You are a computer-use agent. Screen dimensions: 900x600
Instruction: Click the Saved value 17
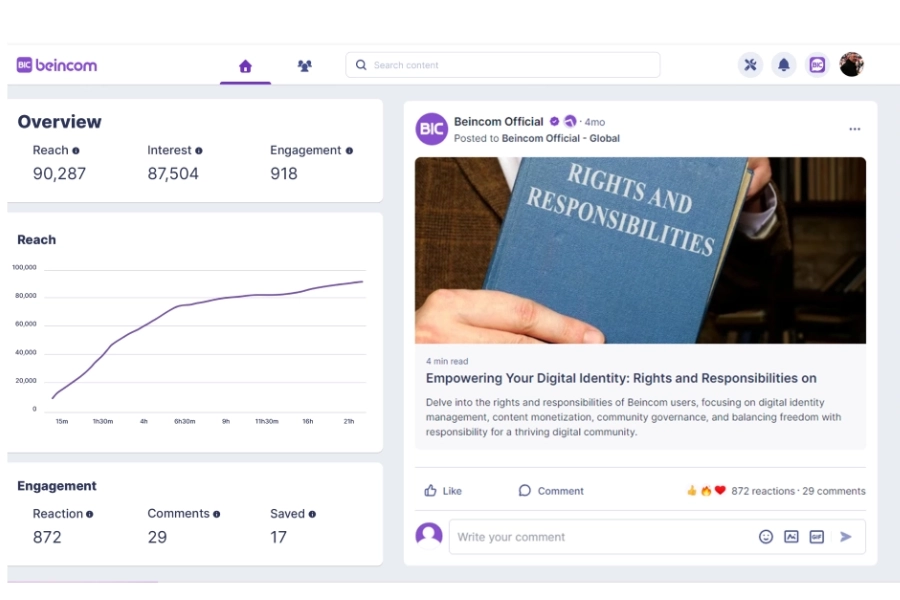point(278,537)
